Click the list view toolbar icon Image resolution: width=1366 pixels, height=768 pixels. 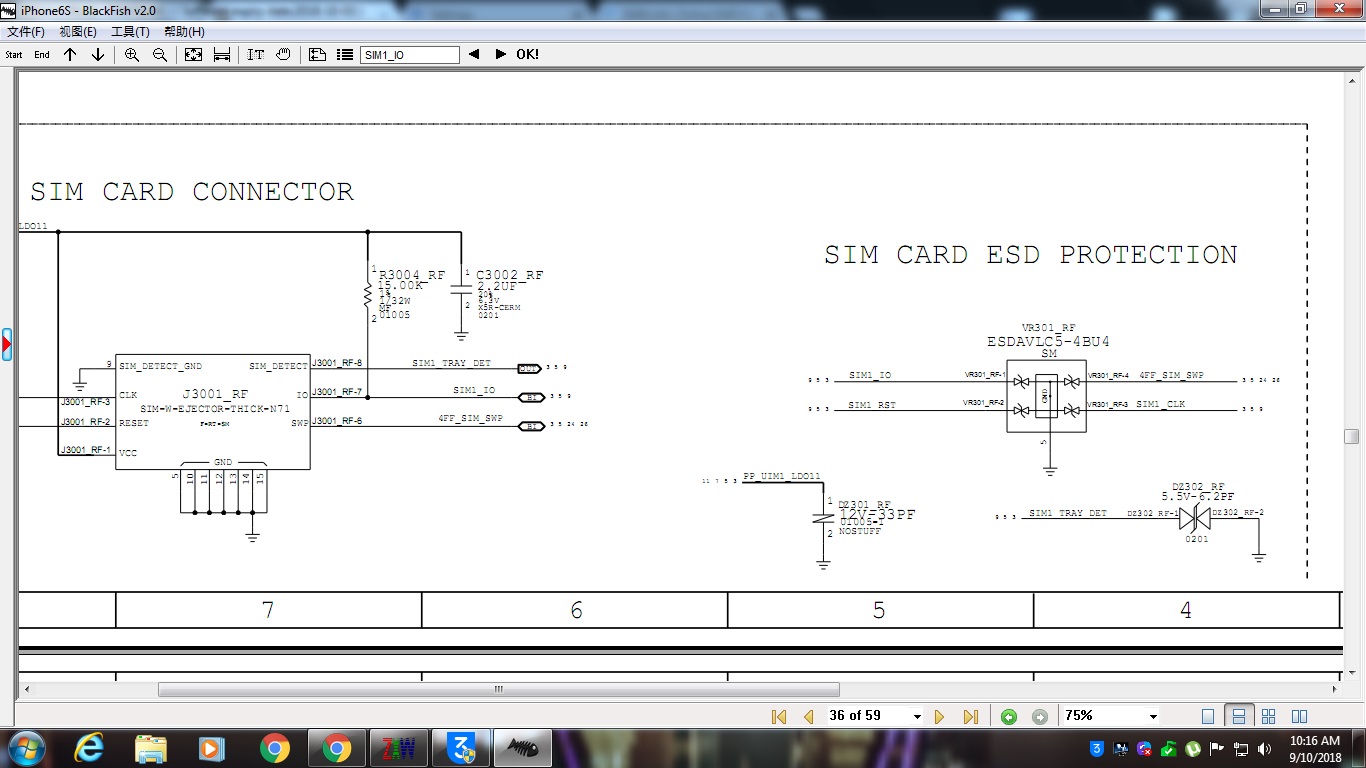tap(345, 55)
